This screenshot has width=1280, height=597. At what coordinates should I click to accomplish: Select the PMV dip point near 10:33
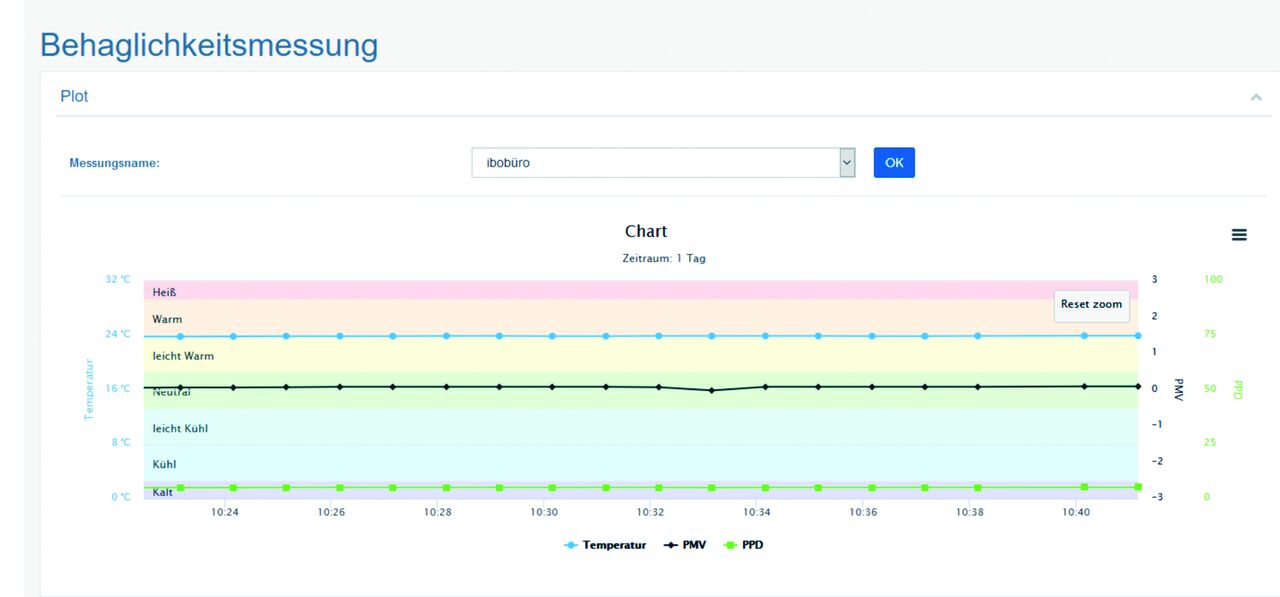712,390
